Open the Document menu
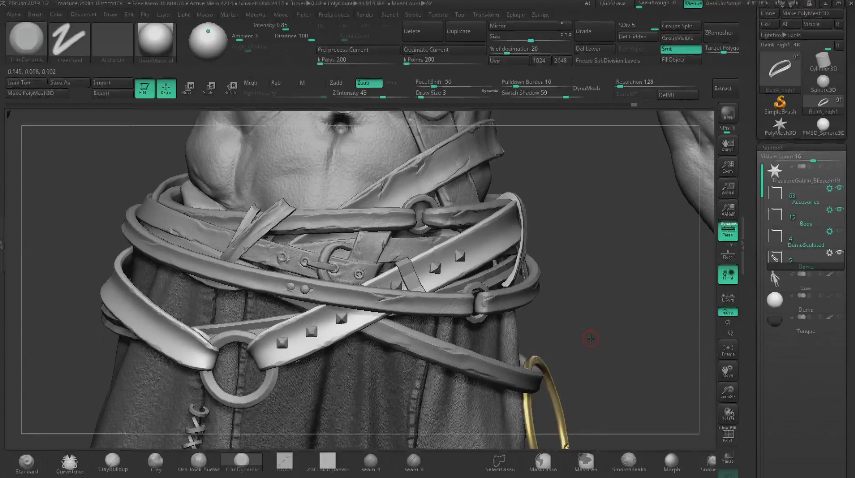Image resolution: width=855 pixels, height=478 pixels. point(83,15)
